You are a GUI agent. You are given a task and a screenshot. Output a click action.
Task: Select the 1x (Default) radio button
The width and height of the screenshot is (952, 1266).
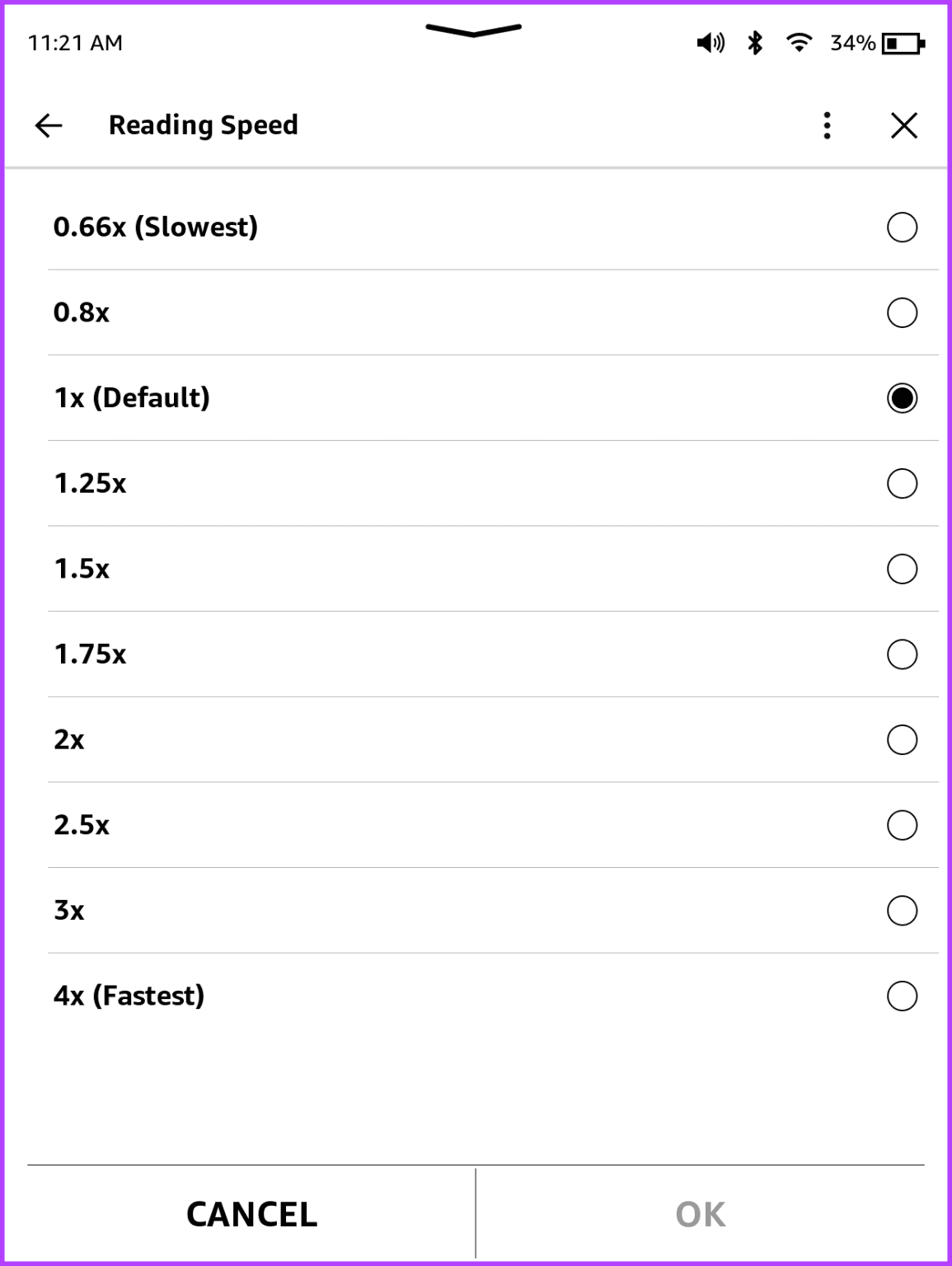(x=902, y=398)
